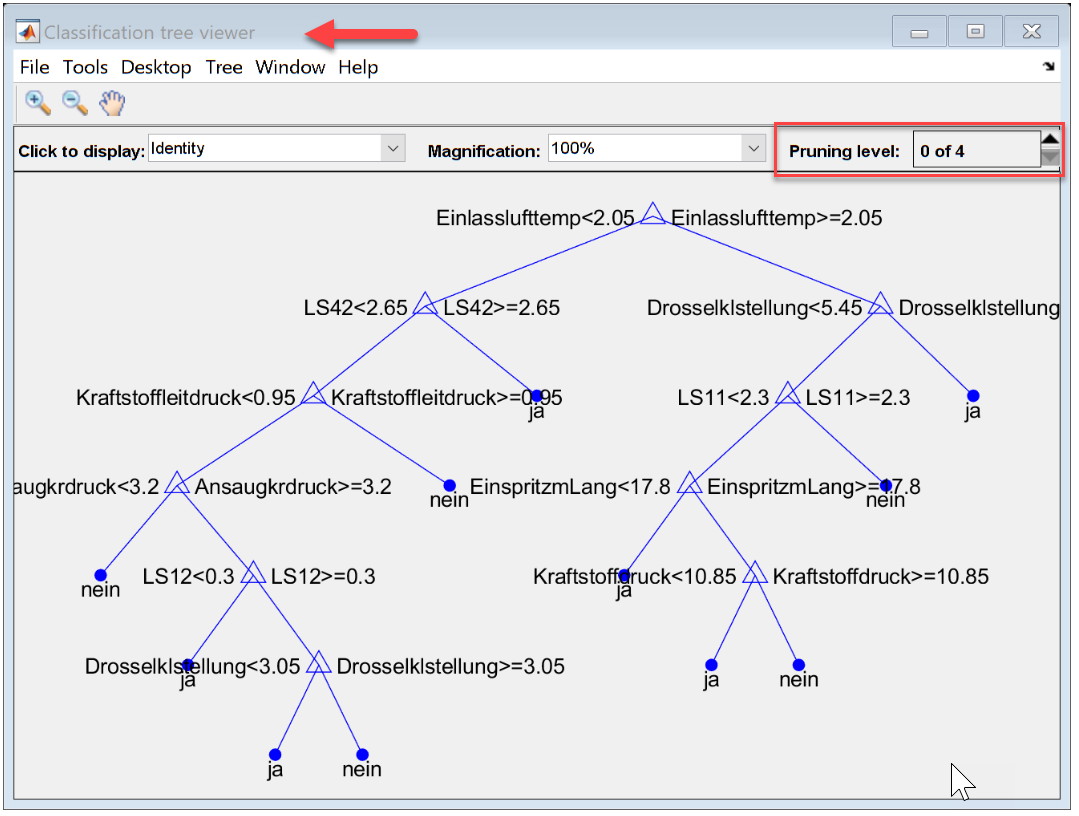Viewport: 1079px width, 816px height.
Task: Maximize the Classification tree viewer window
Action: [975, 32]
